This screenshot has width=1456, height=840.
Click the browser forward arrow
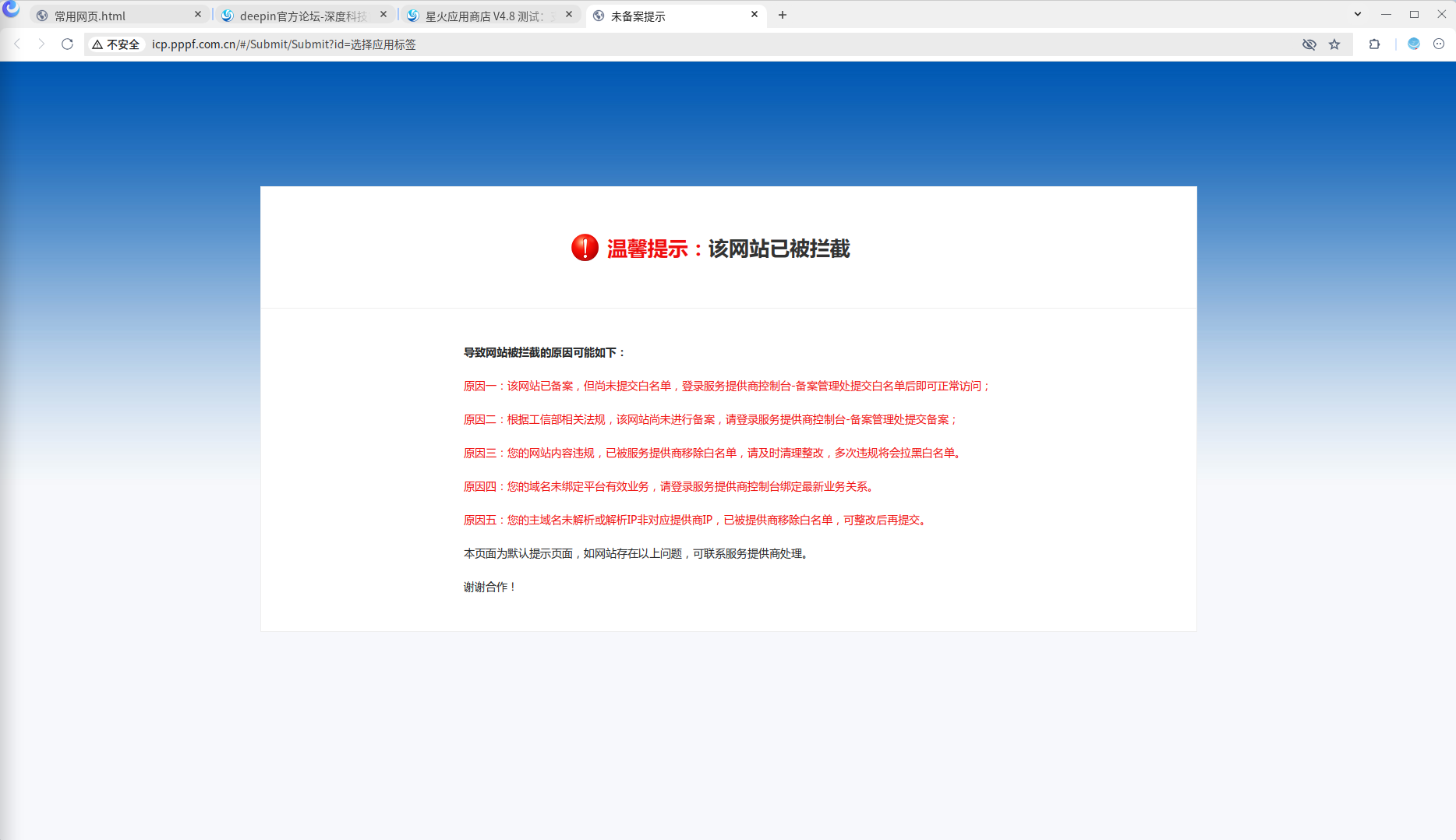(x=42, y=44)
